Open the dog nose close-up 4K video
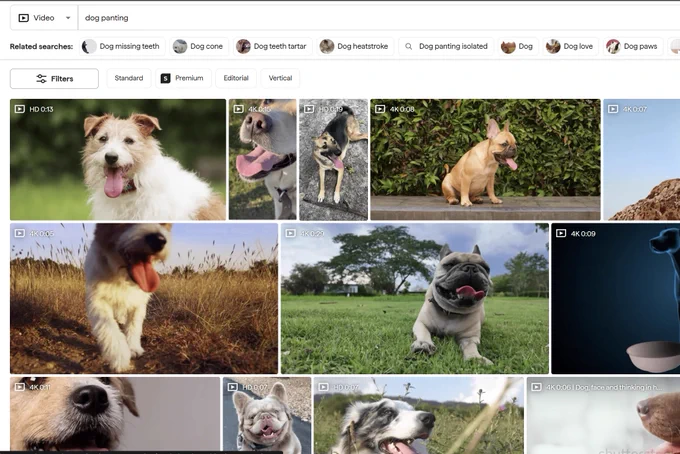This screenshot has width=680, height=454. (x=263, y=160)
